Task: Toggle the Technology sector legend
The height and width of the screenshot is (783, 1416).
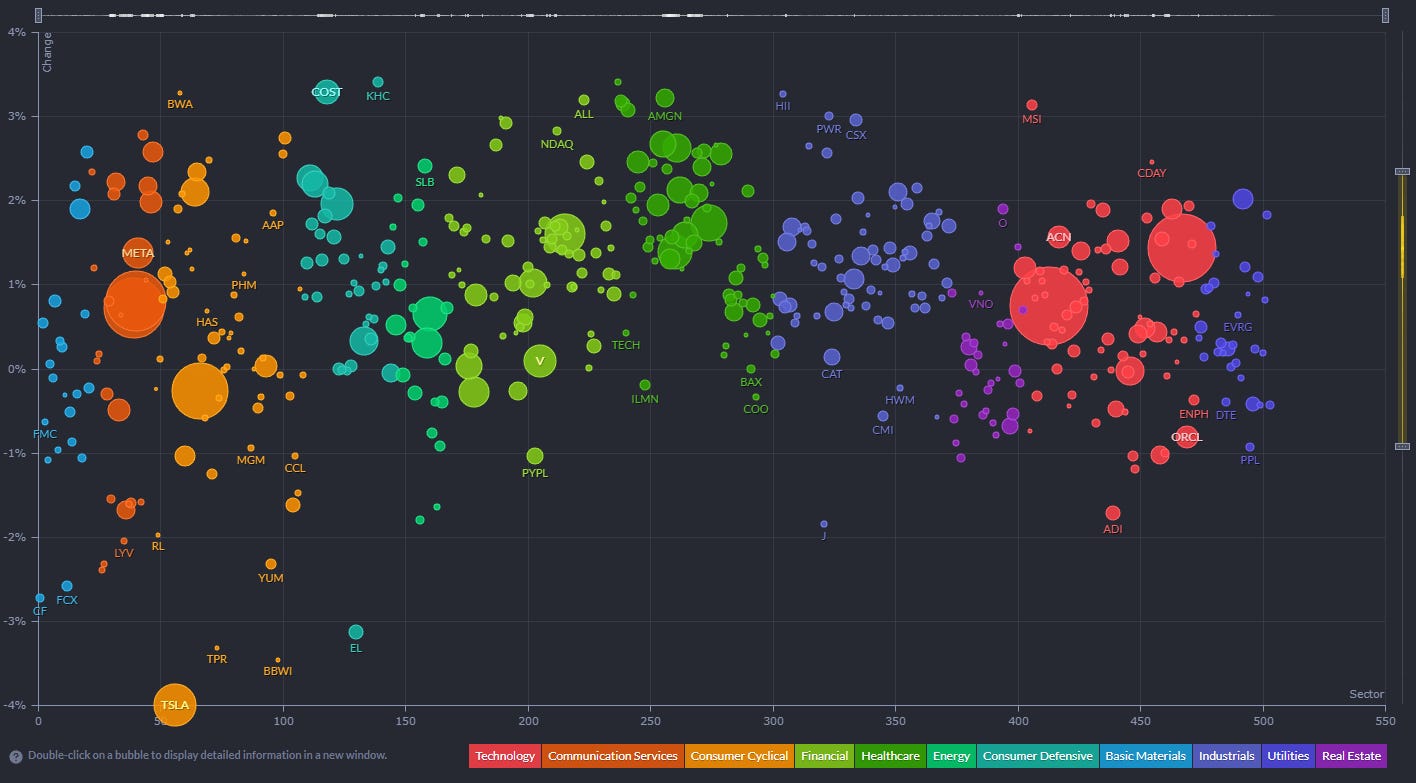Action: click(x=505, y=756)
